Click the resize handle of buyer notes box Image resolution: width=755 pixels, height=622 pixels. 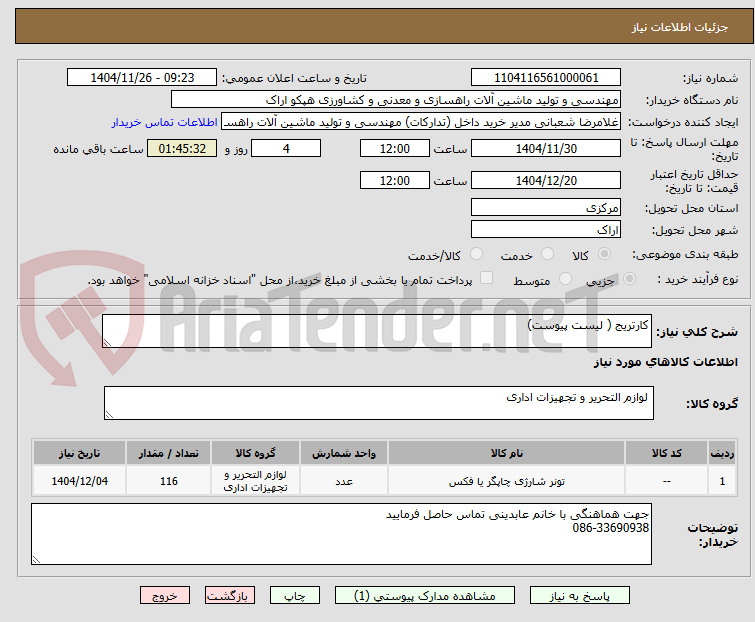click(36, 559)
